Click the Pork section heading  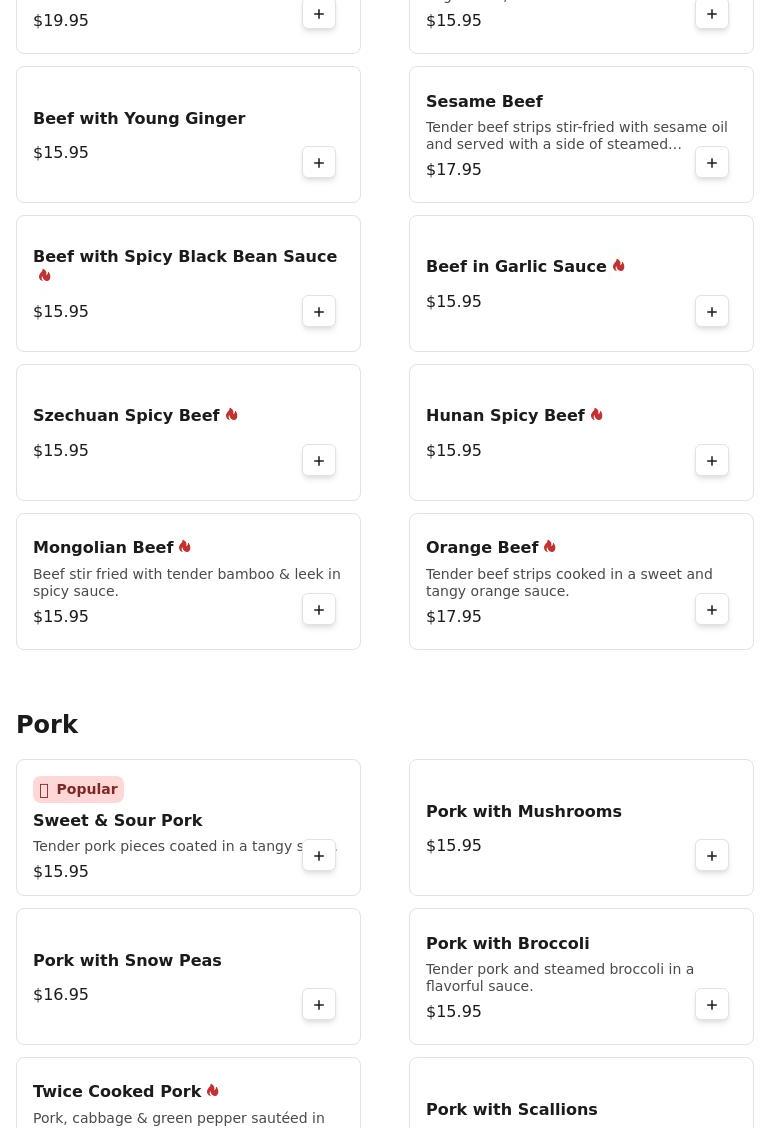pos(47,725)
